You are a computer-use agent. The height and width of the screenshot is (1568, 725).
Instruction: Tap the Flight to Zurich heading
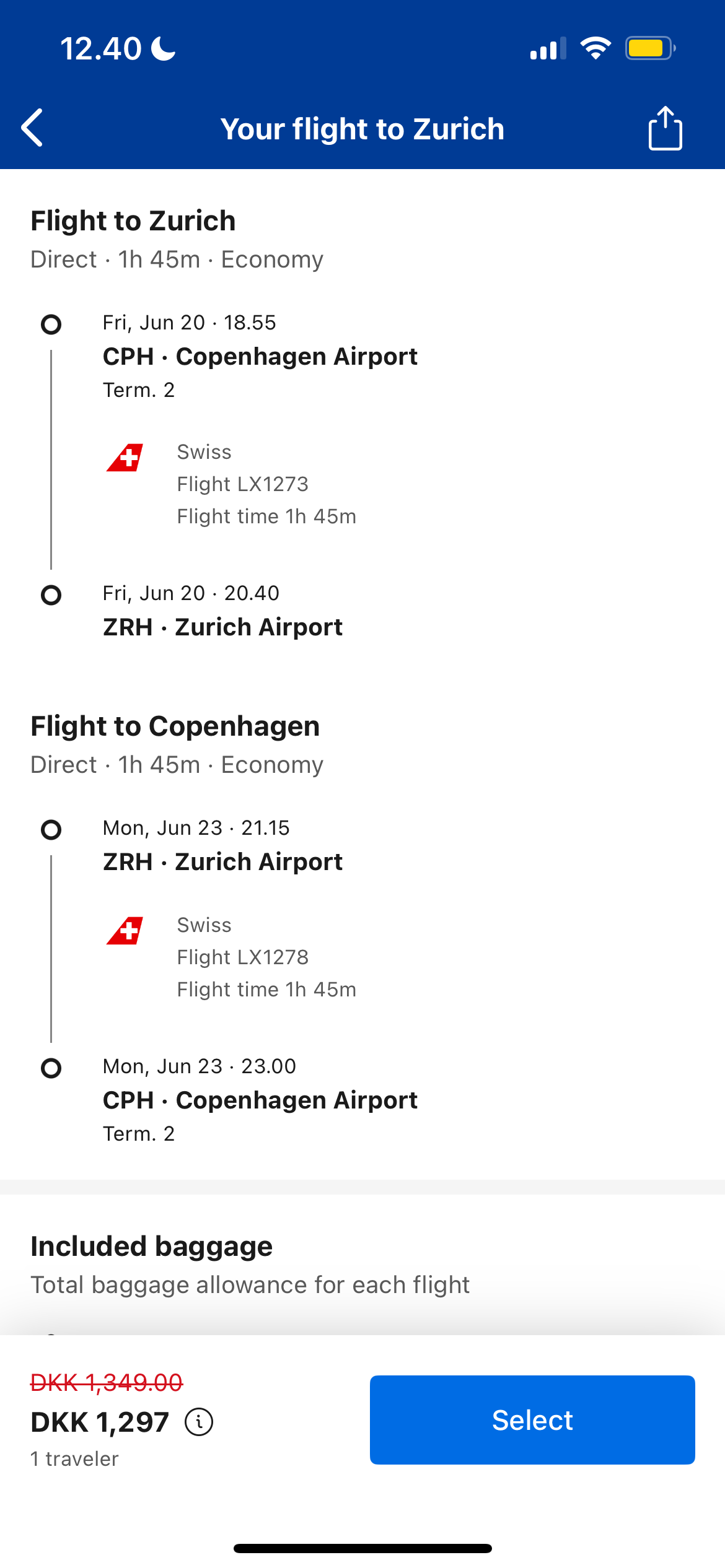(133, 221)
